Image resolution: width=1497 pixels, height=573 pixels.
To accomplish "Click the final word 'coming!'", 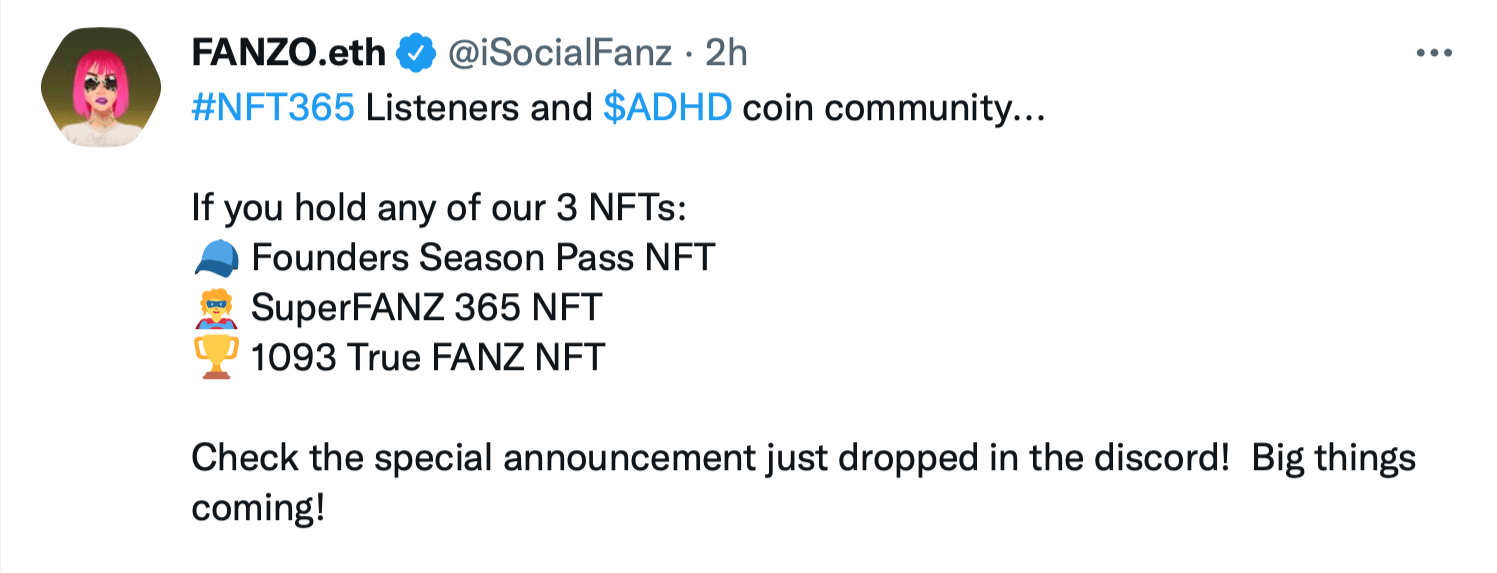I will point(258,508).
